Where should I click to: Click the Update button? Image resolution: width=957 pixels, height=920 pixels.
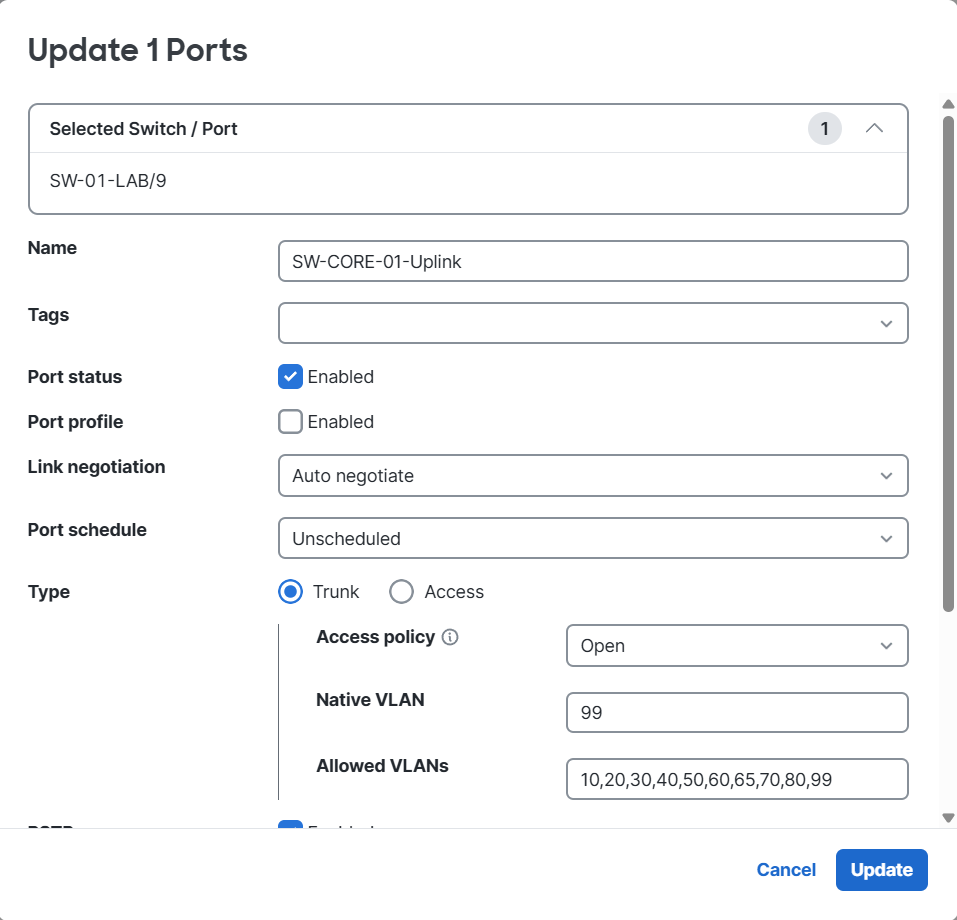click(881, 870)
